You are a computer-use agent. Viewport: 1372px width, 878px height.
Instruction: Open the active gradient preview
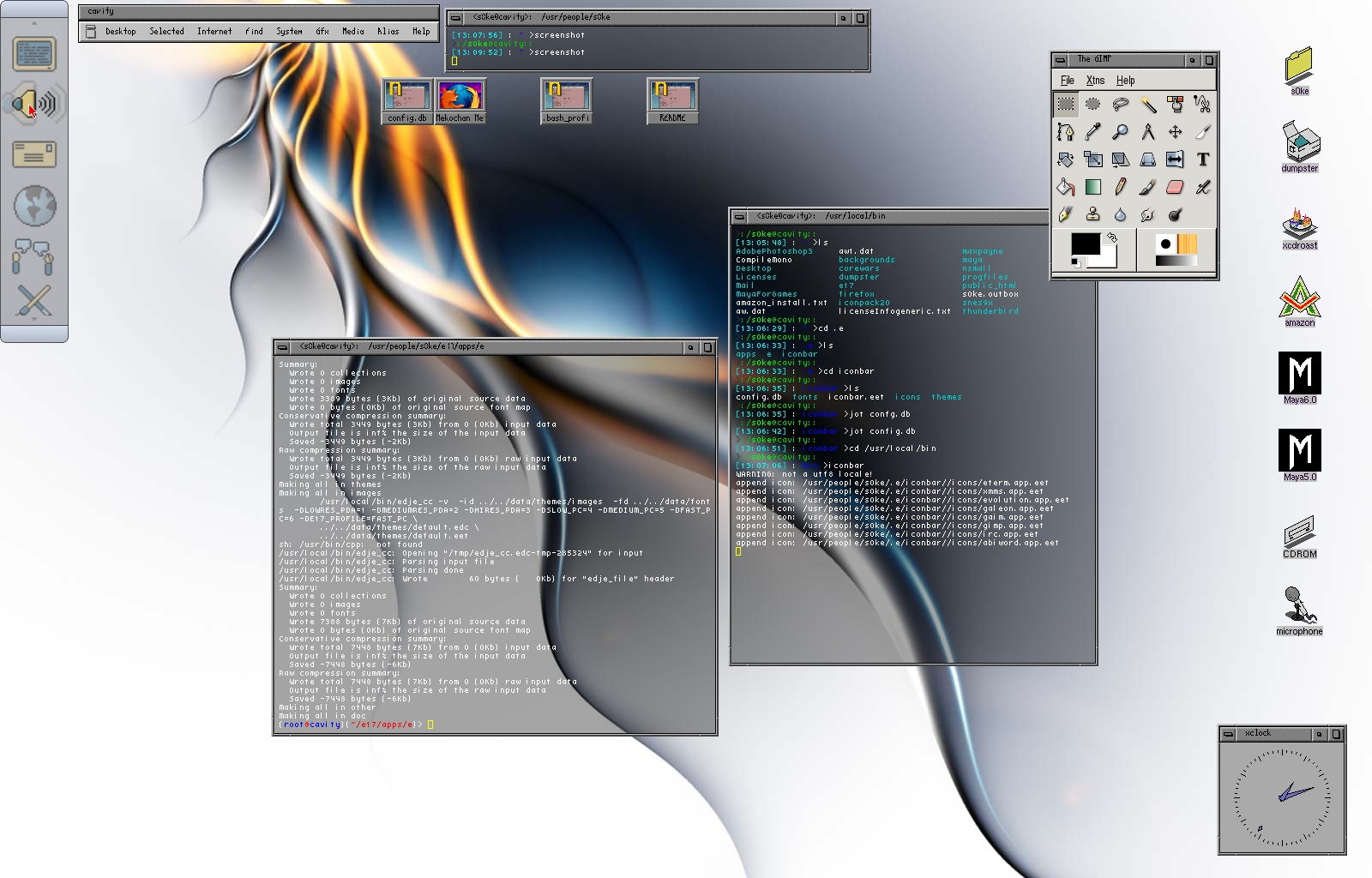click(1176, 261)
